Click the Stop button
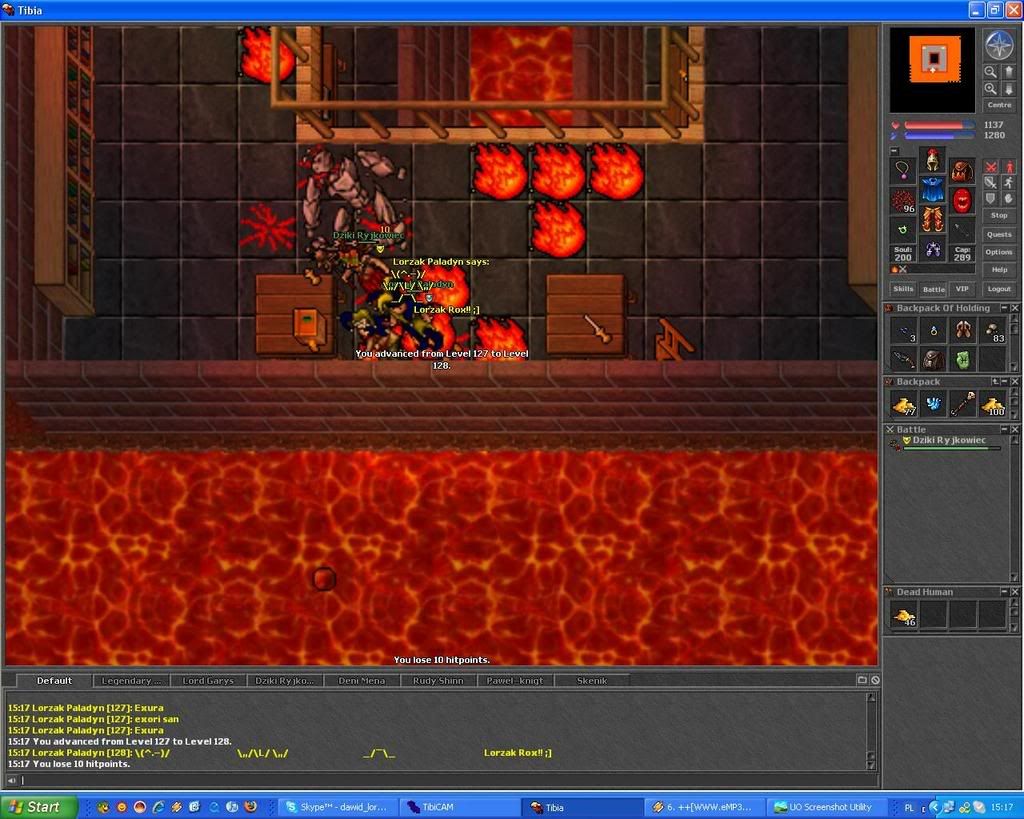The width and height of the screenshot is (1024, 819). 999,216
